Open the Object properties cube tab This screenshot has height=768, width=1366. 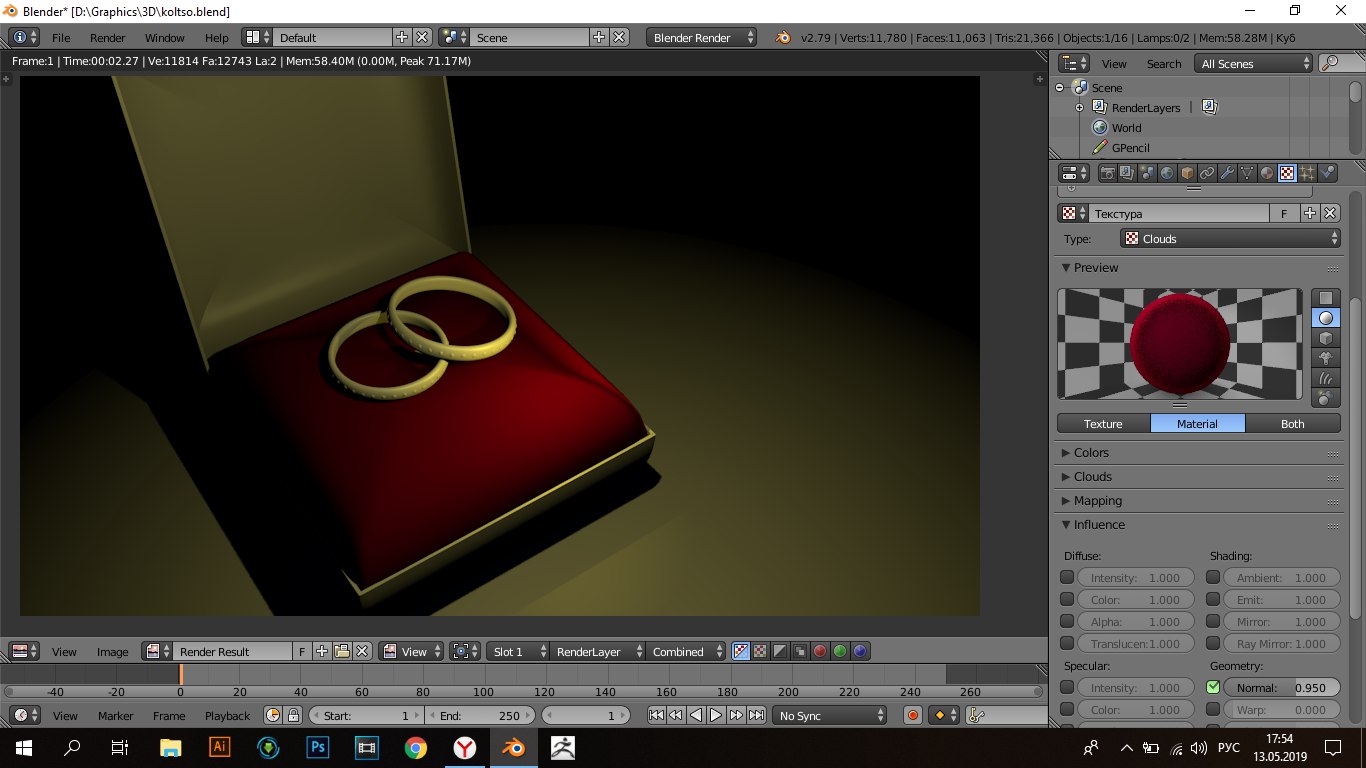pyautogui.click(x=1187, y=173)
